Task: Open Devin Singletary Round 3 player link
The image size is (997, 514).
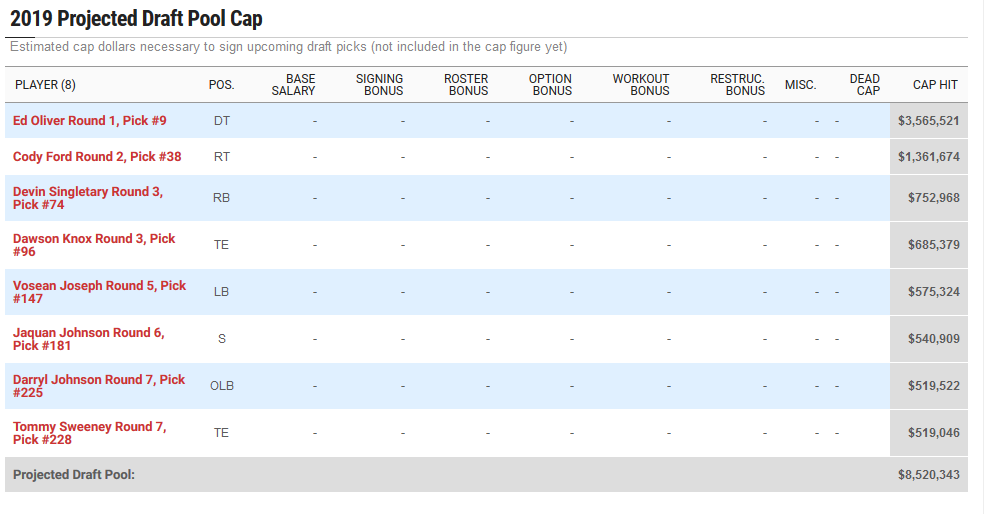Action: (x=88, y=198)
